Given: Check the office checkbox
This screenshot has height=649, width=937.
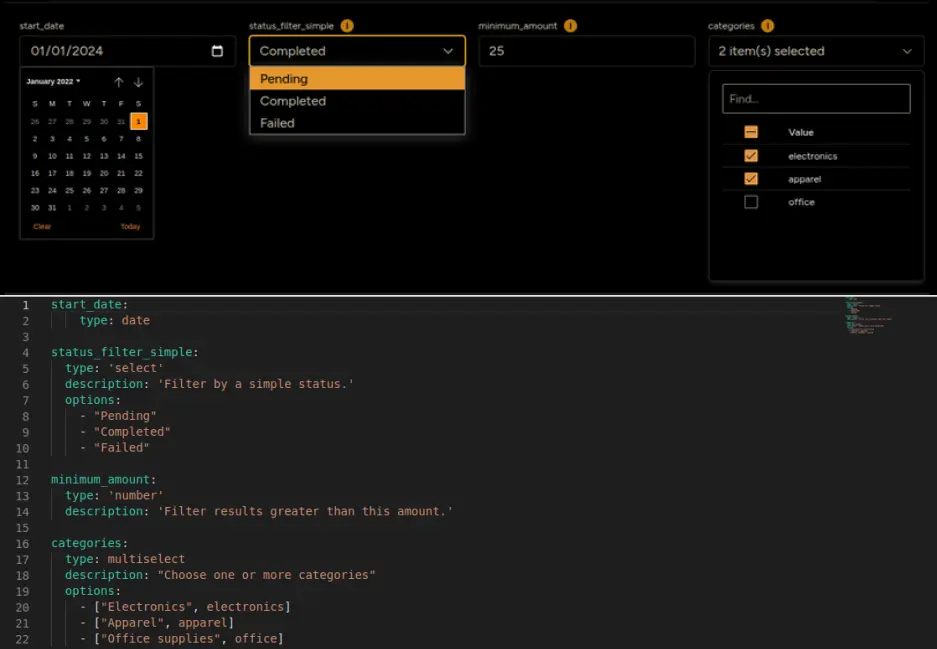Looking at the screenshot, I should (751, 202).
